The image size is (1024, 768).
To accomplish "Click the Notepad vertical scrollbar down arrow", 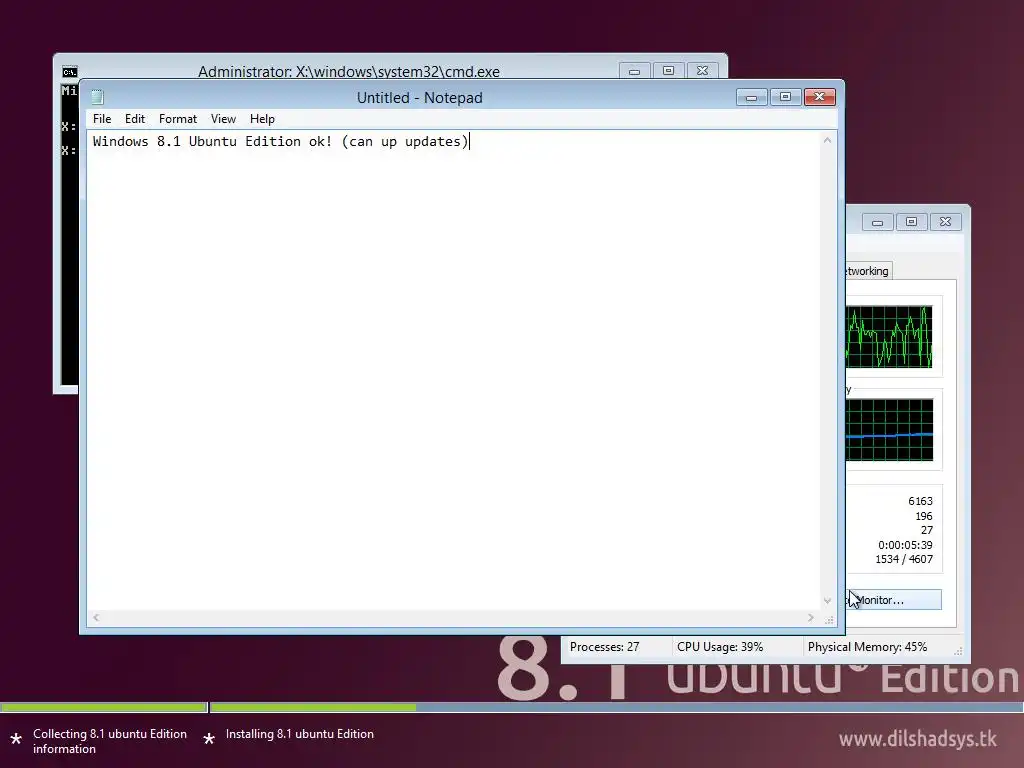I will 827,601.
